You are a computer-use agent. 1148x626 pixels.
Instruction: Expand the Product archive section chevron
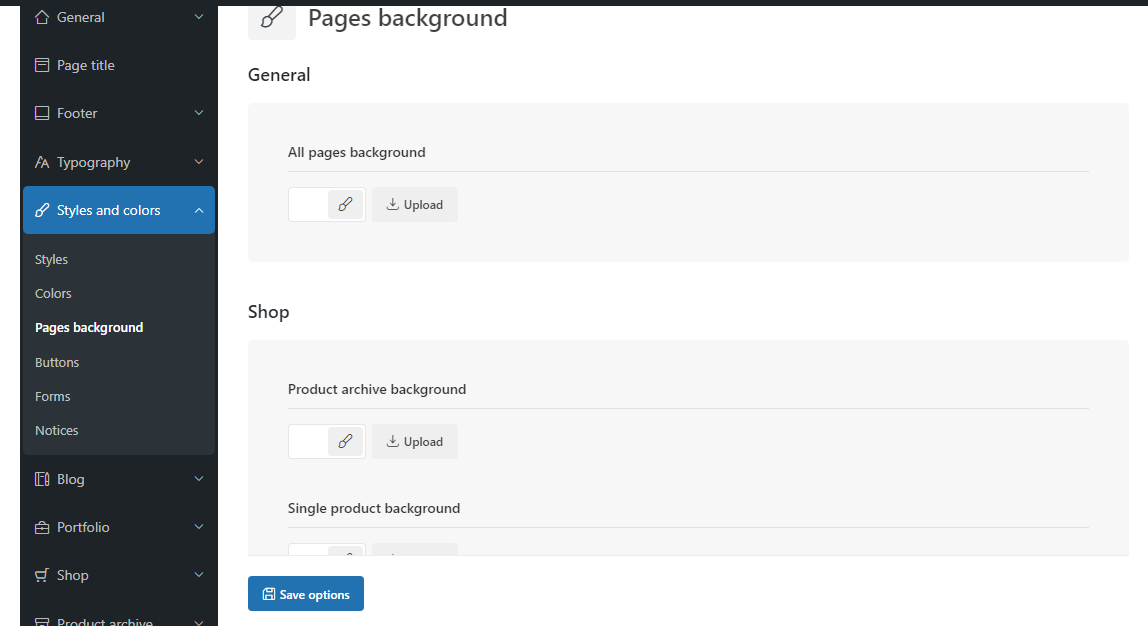pos(198,622)
